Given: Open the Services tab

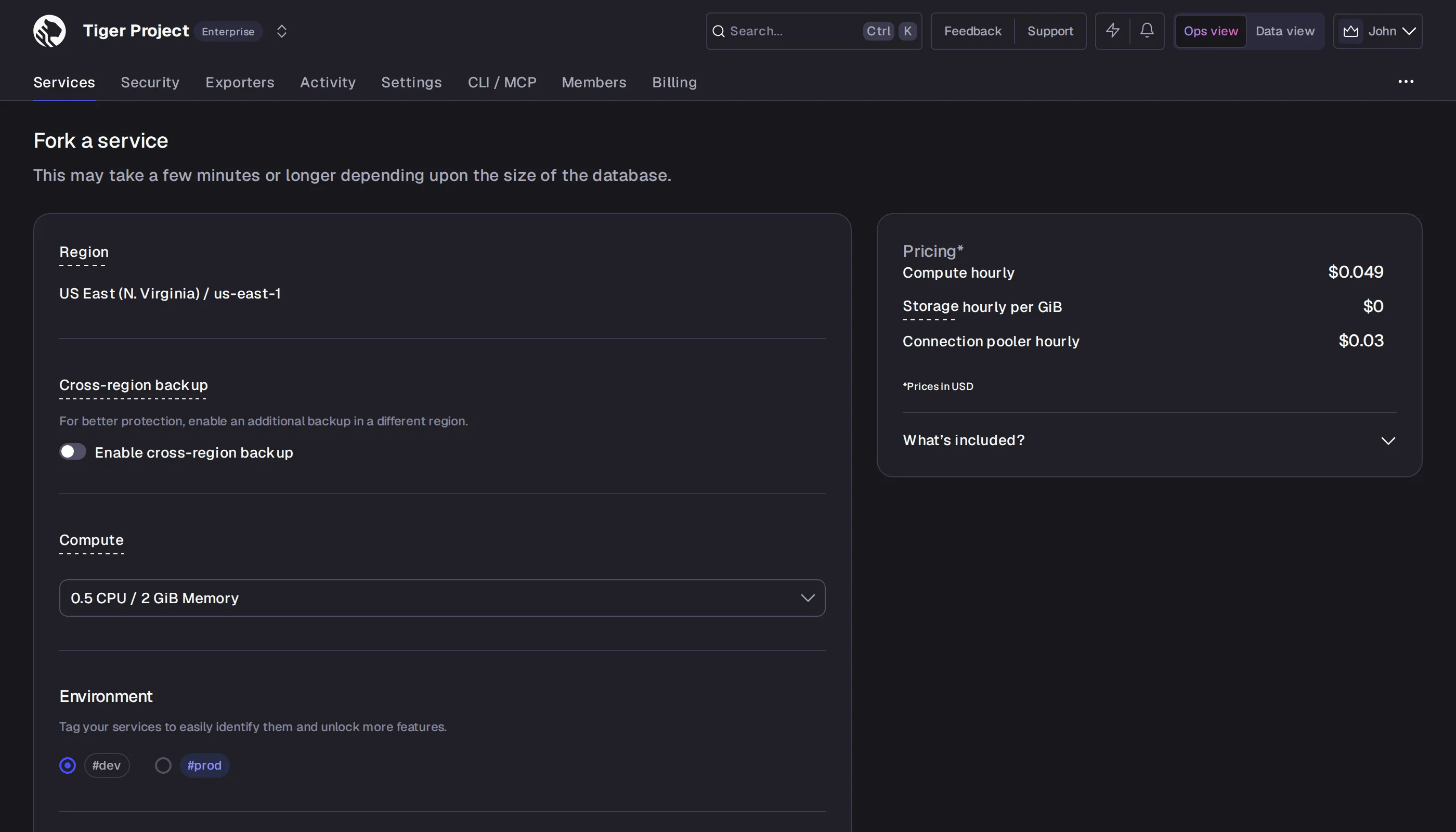Looking at the screenshot, I should (64, 82).
